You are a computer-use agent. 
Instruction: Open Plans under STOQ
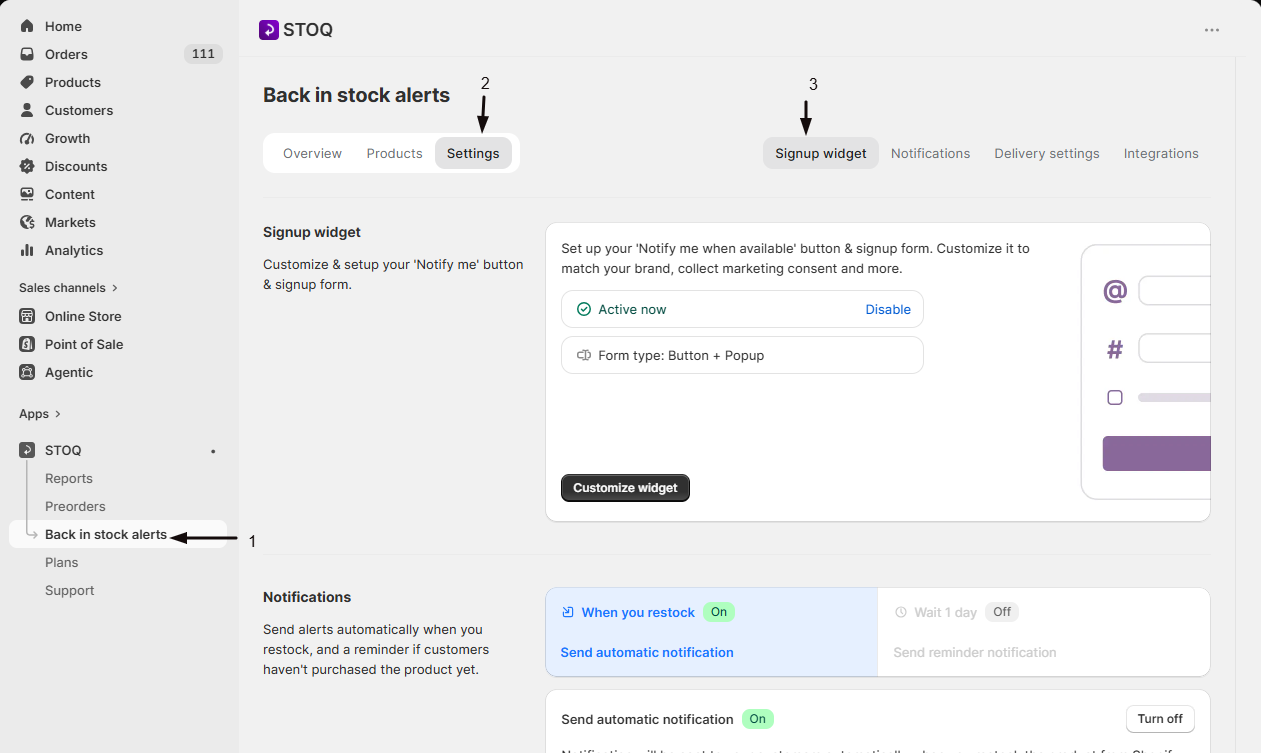click(x=61, y=562)
